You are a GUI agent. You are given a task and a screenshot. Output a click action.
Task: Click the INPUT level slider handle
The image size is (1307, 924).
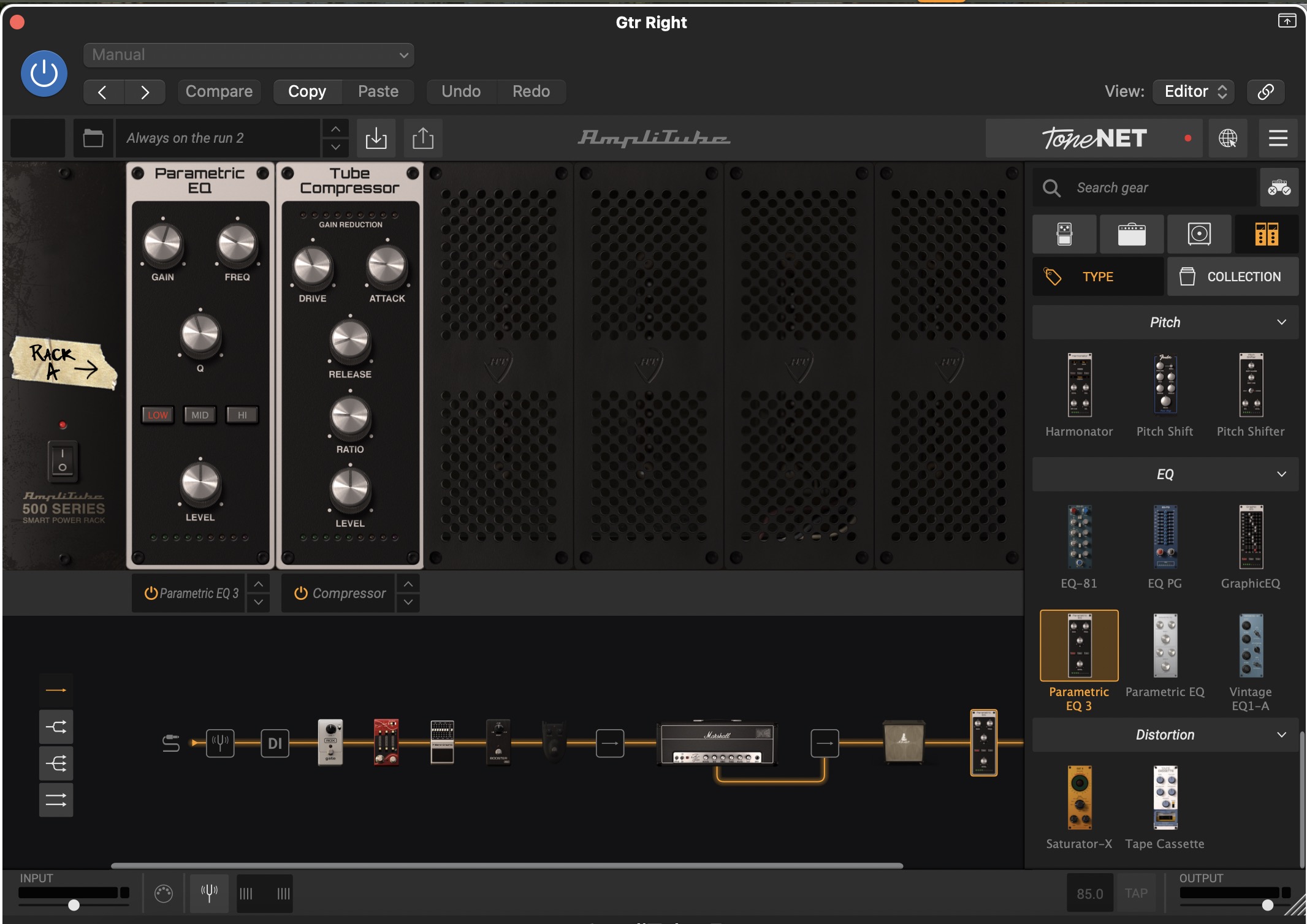click(x=74, y=905)
